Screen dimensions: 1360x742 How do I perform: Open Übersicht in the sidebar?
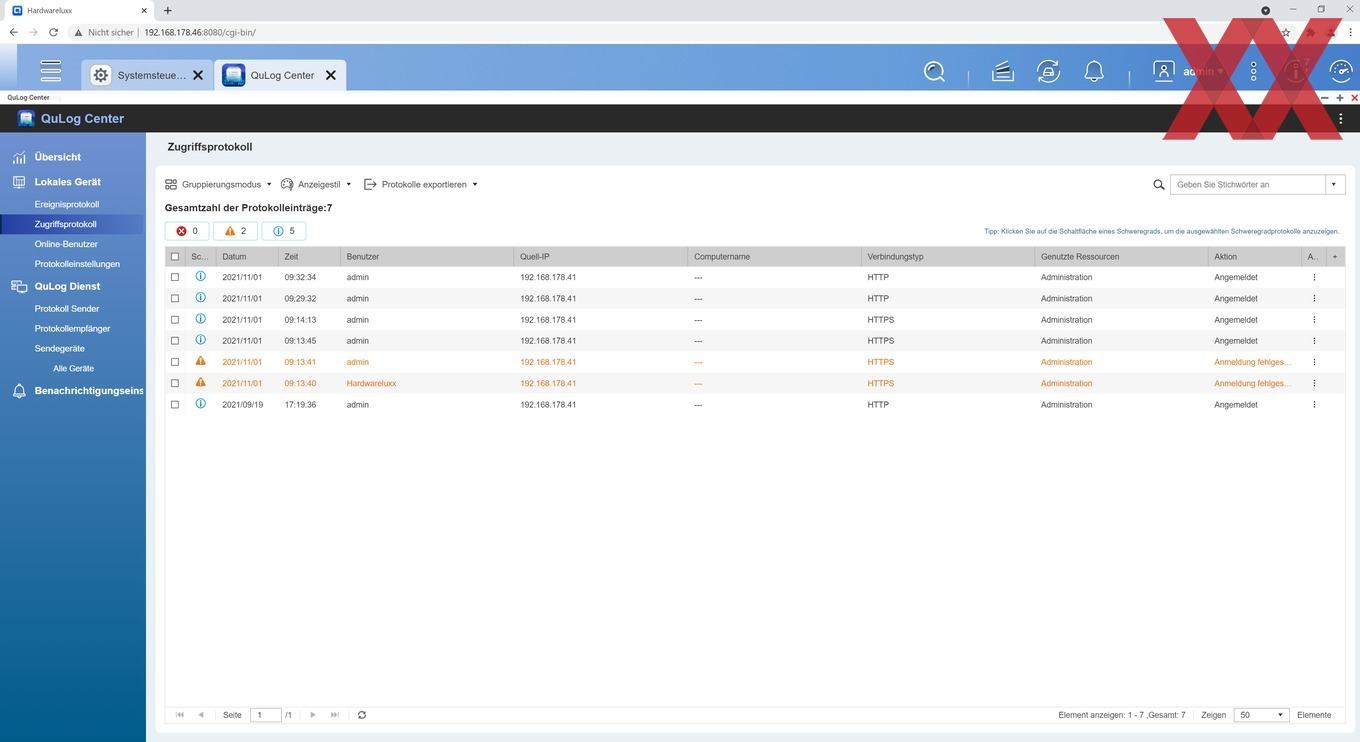58,157
